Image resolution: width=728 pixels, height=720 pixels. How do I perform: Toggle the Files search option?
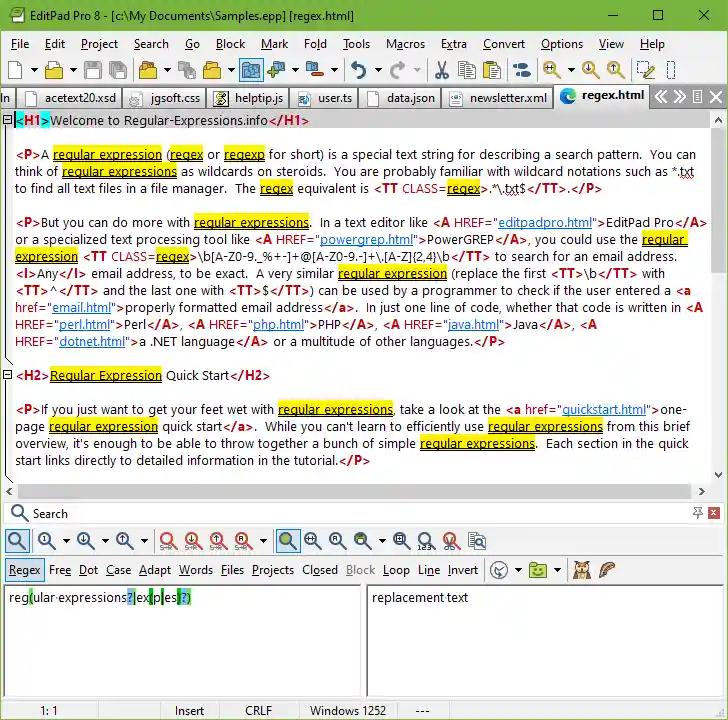coord(232,570)
